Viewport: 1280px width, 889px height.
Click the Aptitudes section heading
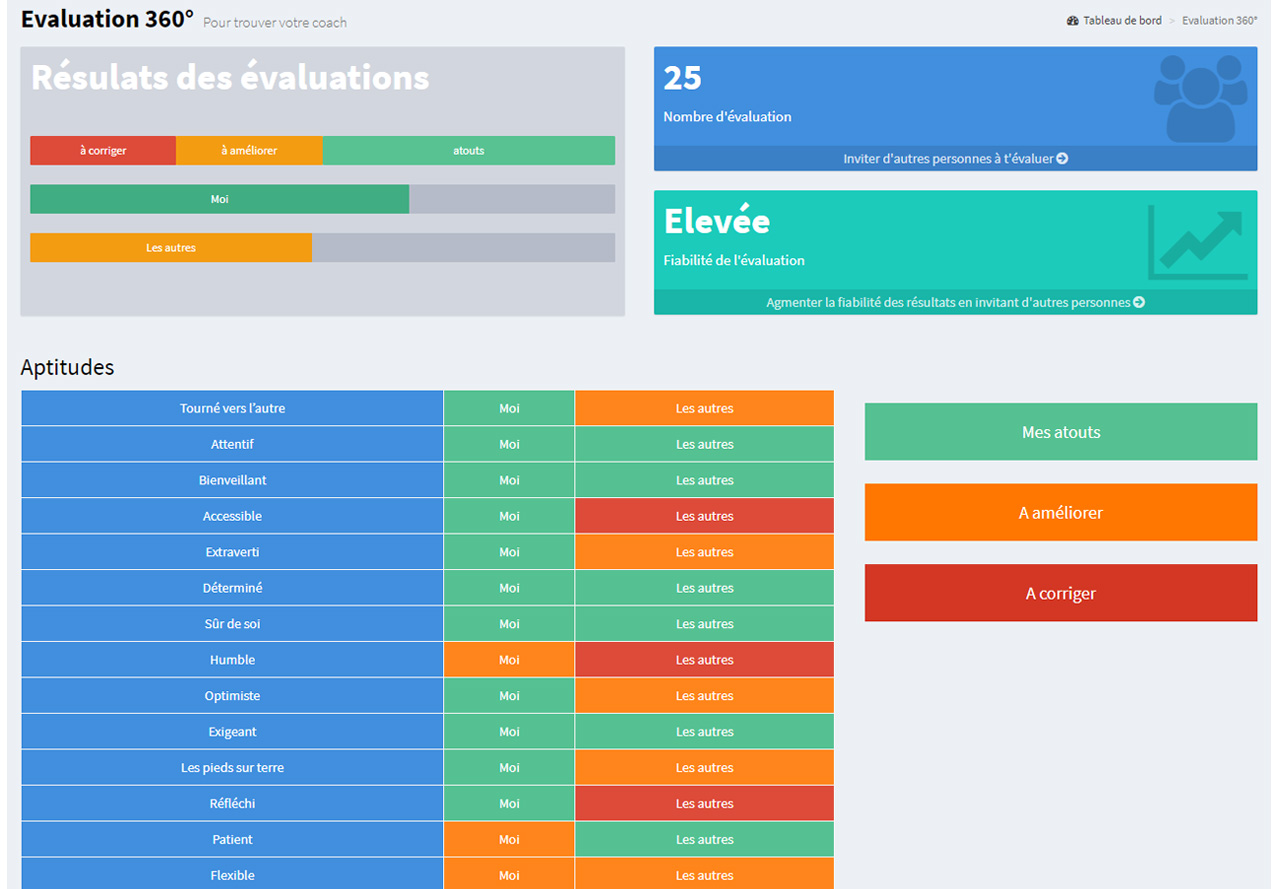tap(67, 367)
